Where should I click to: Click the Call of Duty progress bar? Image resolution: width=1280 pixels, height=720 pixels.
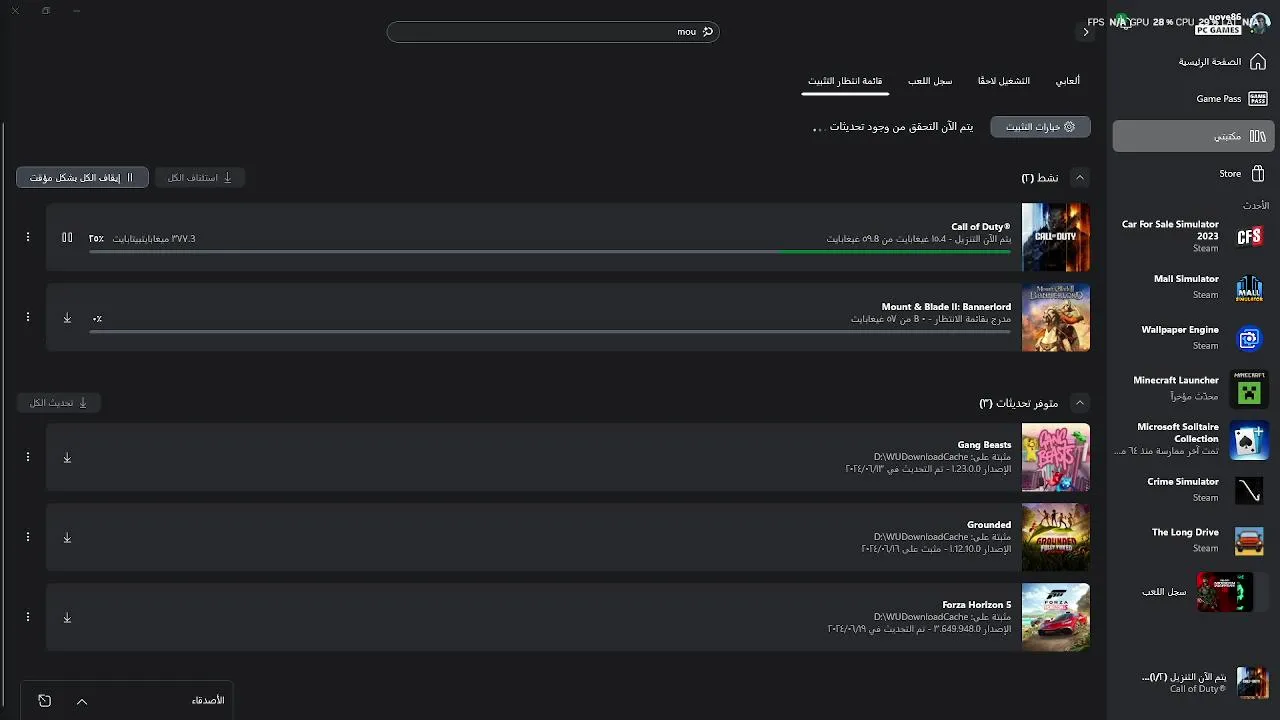click(x=550, y=252)
